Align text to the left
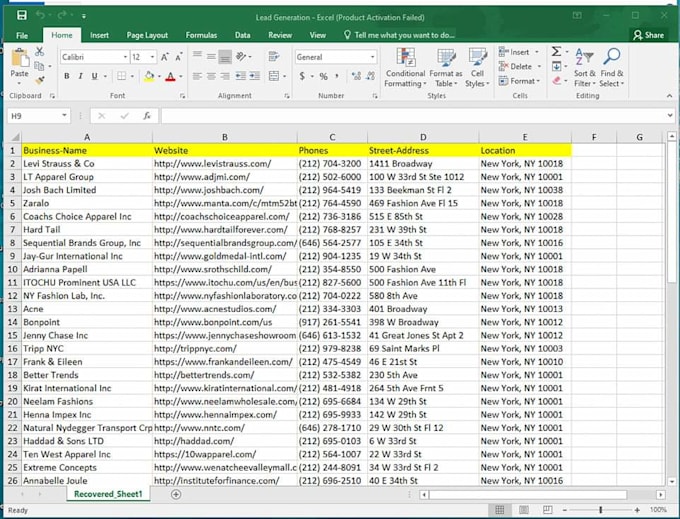This screenshot has width=680, height=519. (x=197, y=76)
